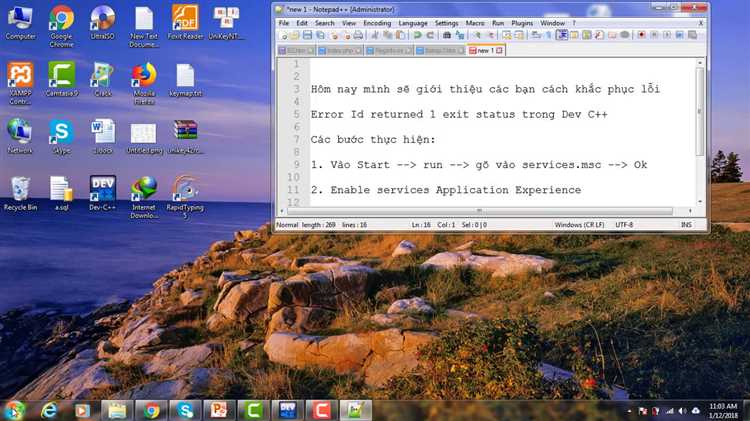750x421 pixels.
Task: Select the 'new 1' document tab
Action: click(485, 50)
